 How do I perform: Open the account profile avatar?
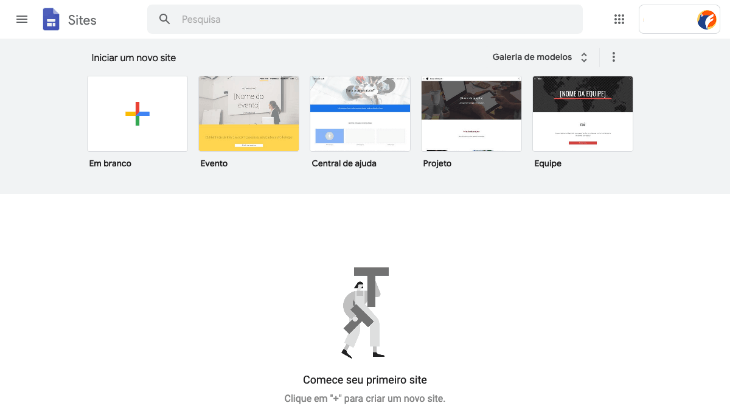point(706,20)
